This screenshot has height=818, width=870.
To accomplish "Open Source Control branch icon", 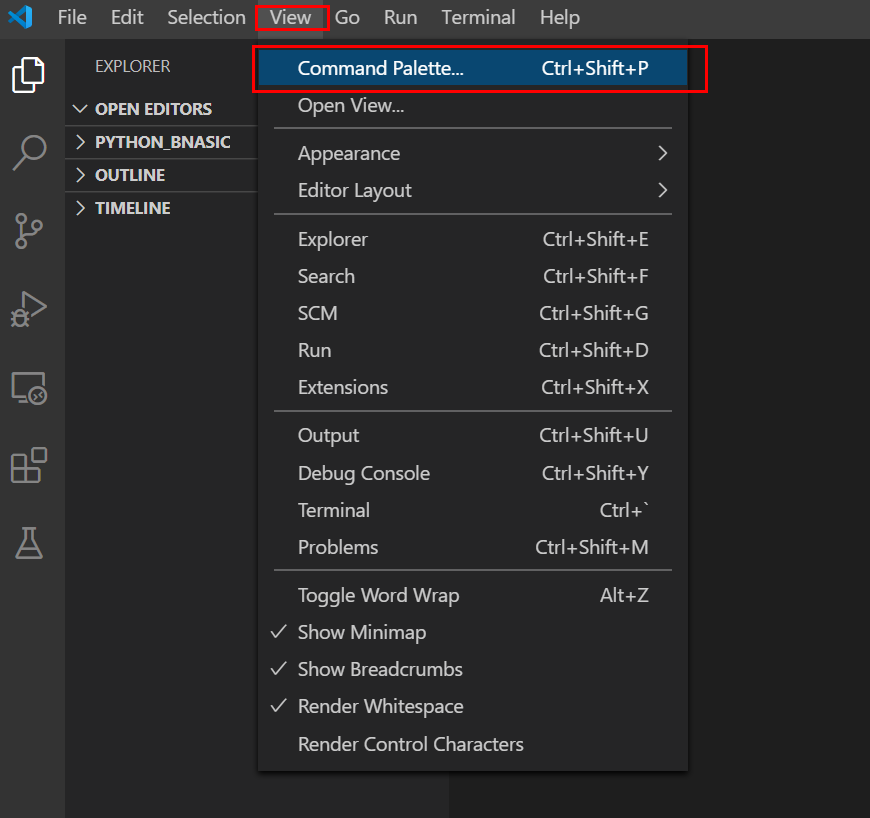I will point(29,230).
